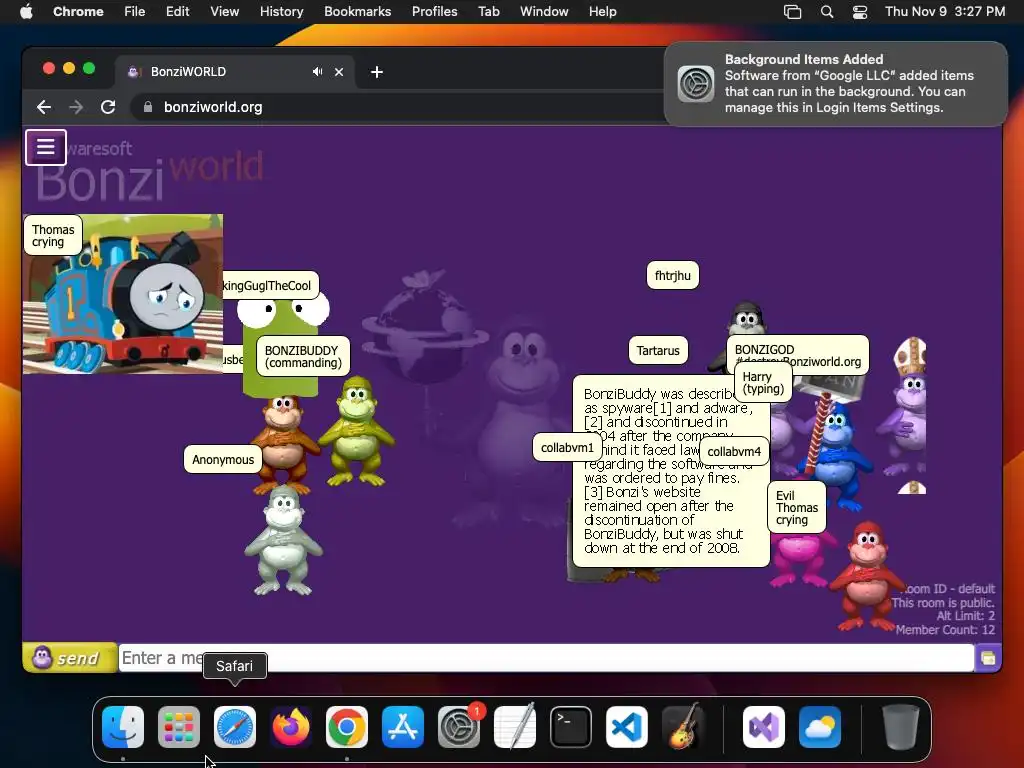1024x768 pixels.
Task: Go back in Chrome
Action: [44, 107]
